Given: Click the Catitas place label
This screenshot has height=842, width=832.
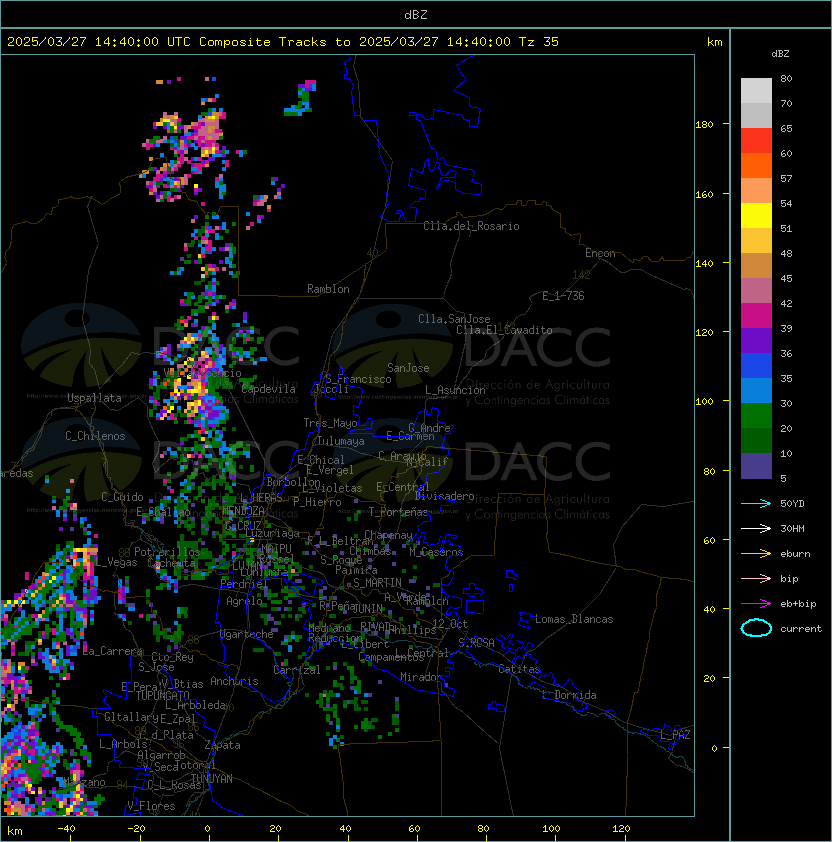Looking at the screenshot, I should click(x=519, y=669).
